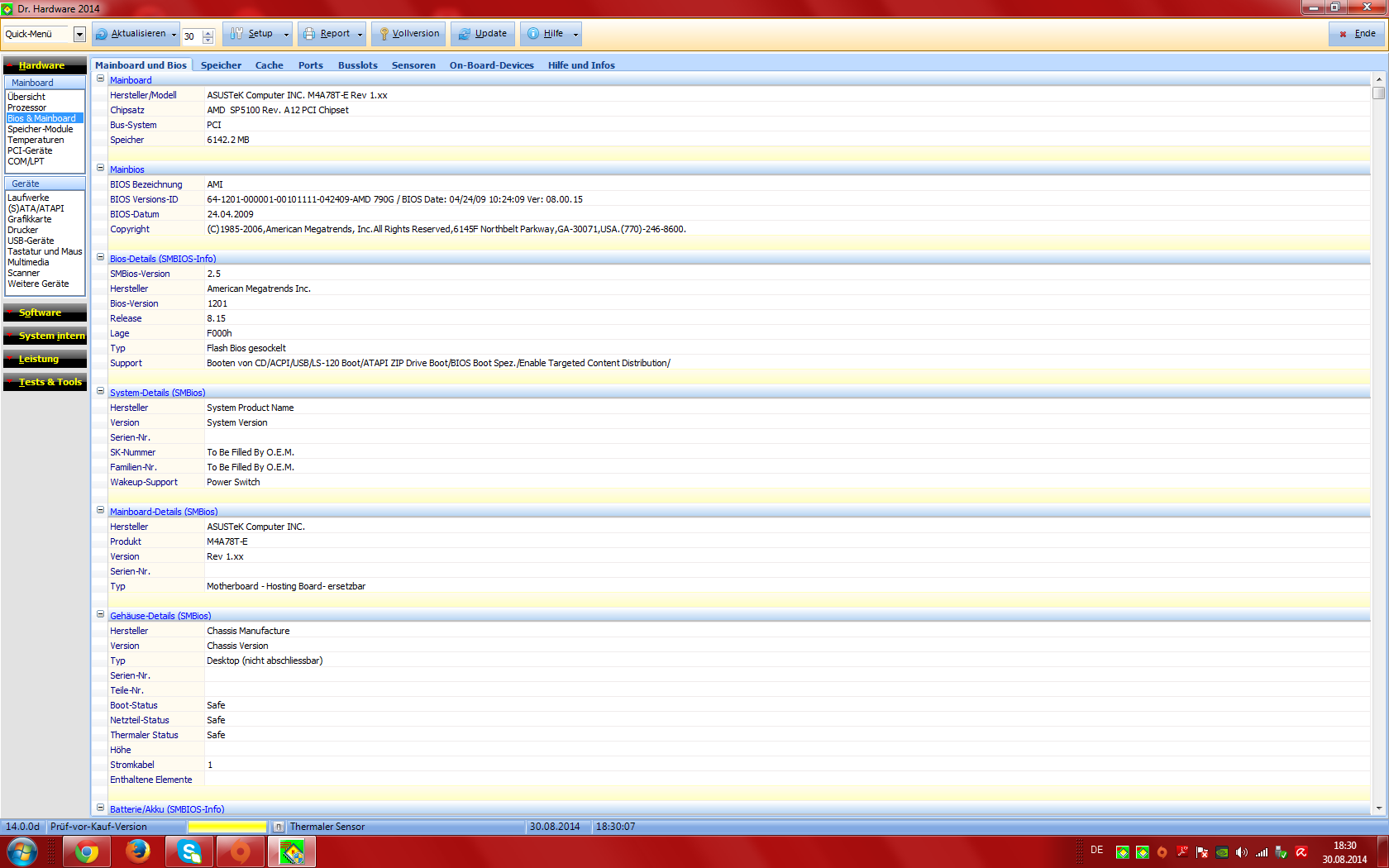
Task: Click the NVIDIA tray icon
Action: pos(1222,852)
